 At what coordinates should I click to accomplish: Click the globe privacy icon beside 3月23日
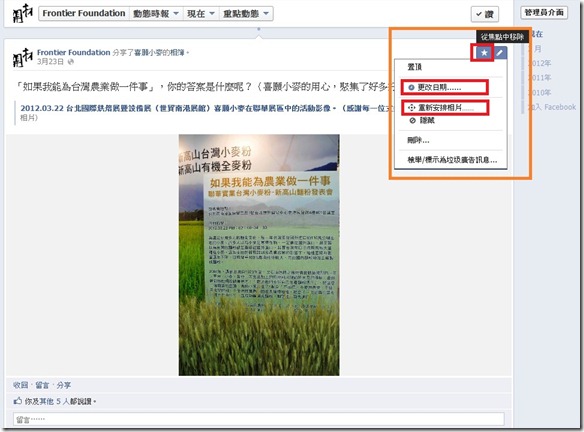71,62
